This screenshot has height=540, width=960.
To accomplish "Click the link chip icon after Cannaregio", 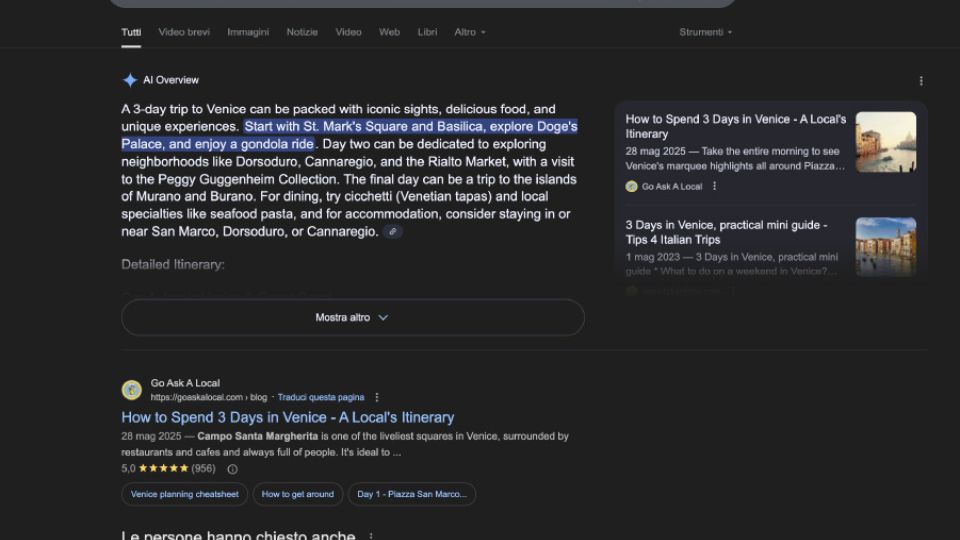I will [393, 232].
